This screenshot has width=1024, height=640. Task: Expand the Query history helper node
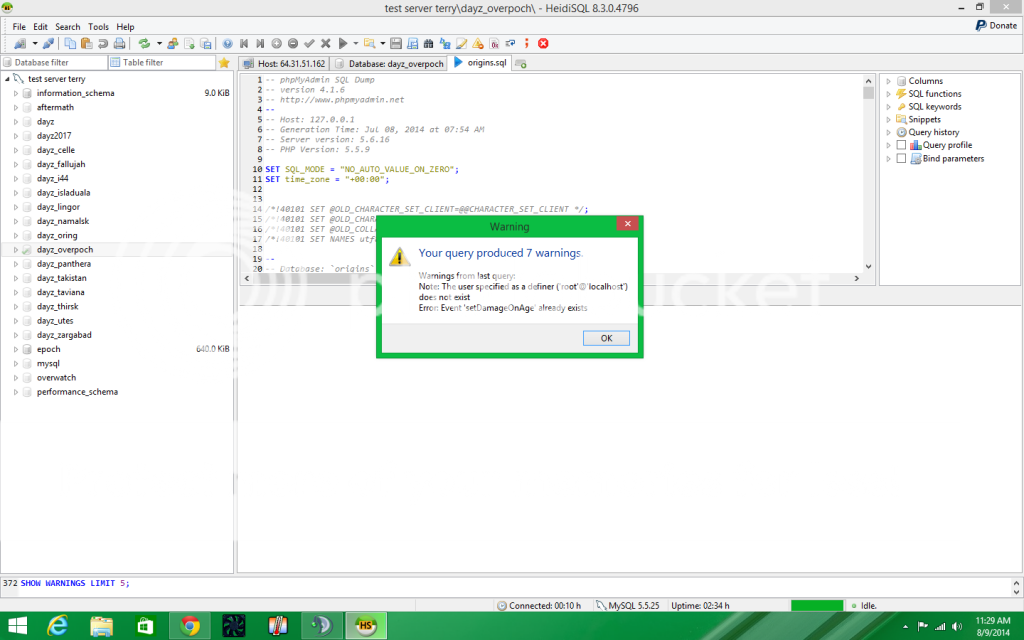[888, 133]
